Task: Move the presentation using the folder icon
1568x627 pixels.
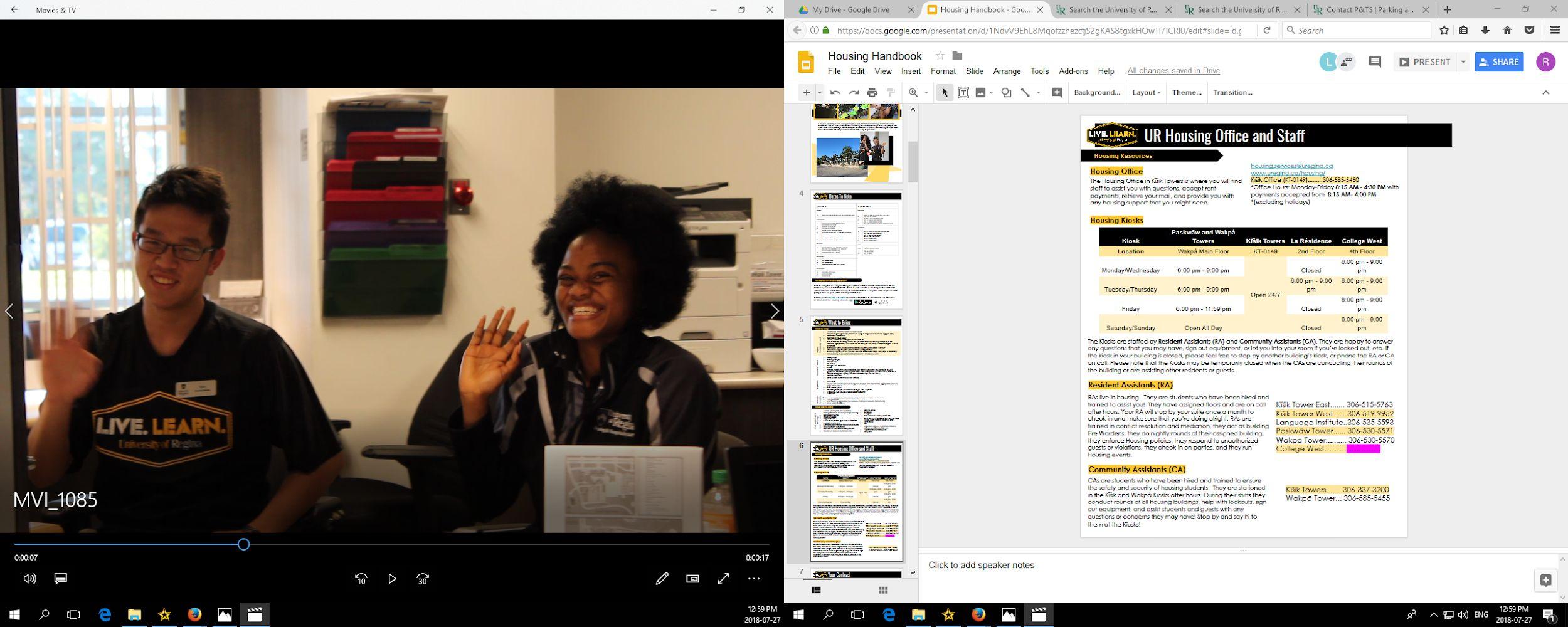Action: 957,56
